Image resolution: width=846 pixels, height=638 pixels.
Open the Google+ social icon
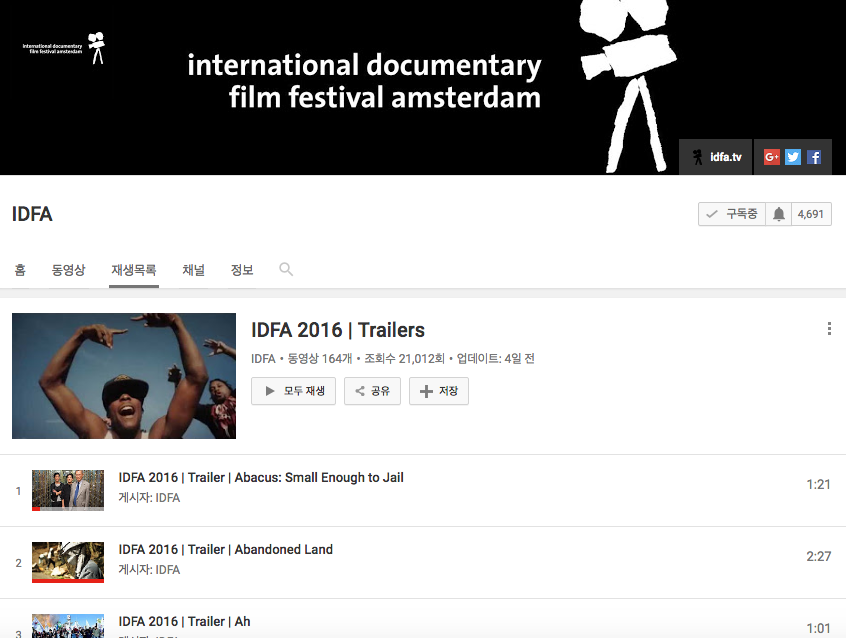[772, 157]
